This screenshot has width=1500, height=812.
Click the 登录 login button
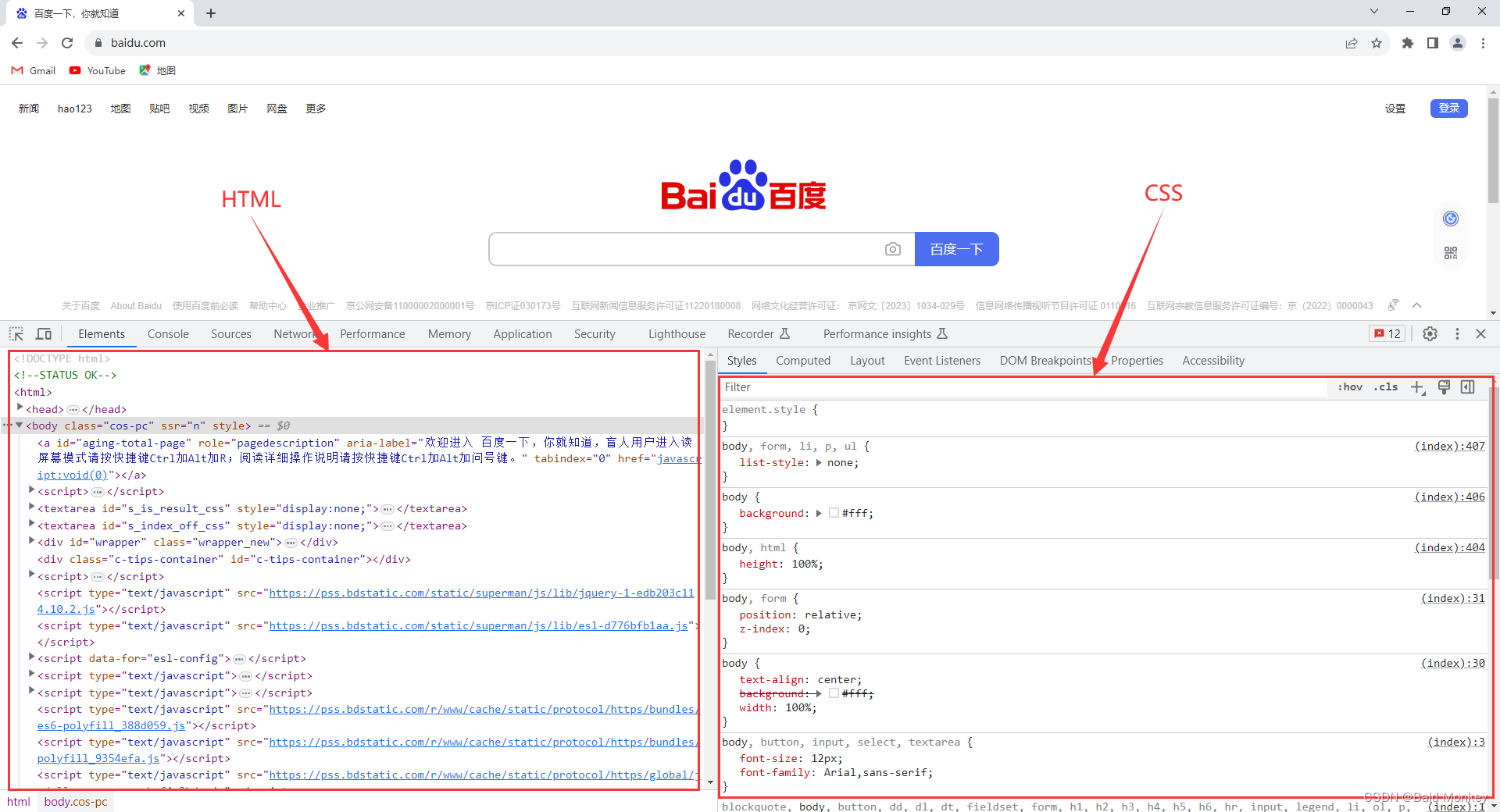[x=1449, y=109]
